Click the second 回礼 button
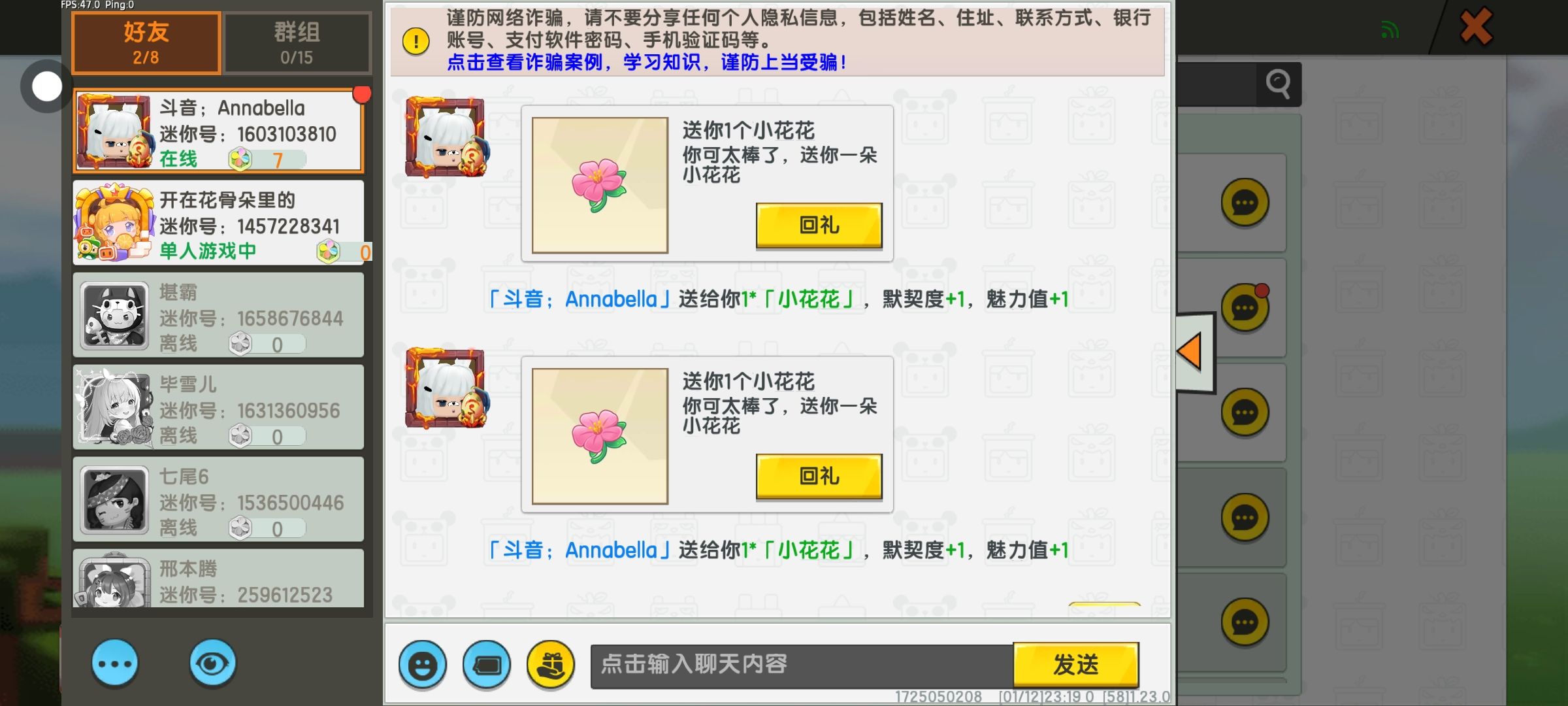1568x706 pixels. 819,477
